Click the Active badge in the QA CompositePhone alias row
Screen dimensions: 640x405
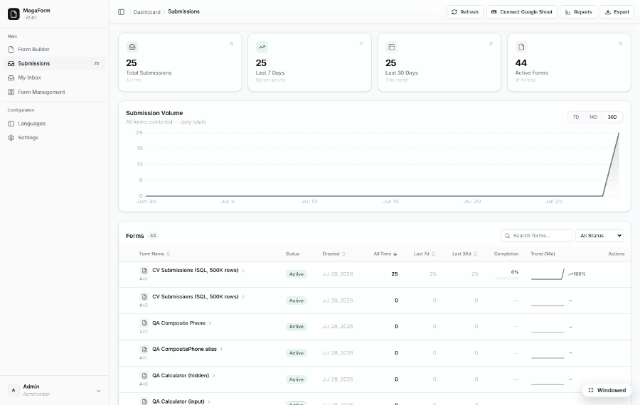[x=296, y=353]
